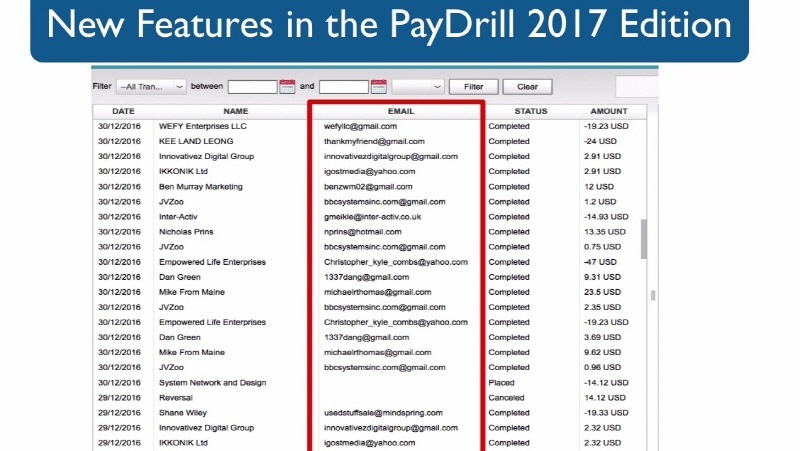Click the 0.75 USD amount cell
This screenshot has height=451, width=800.
click(603, 247)
